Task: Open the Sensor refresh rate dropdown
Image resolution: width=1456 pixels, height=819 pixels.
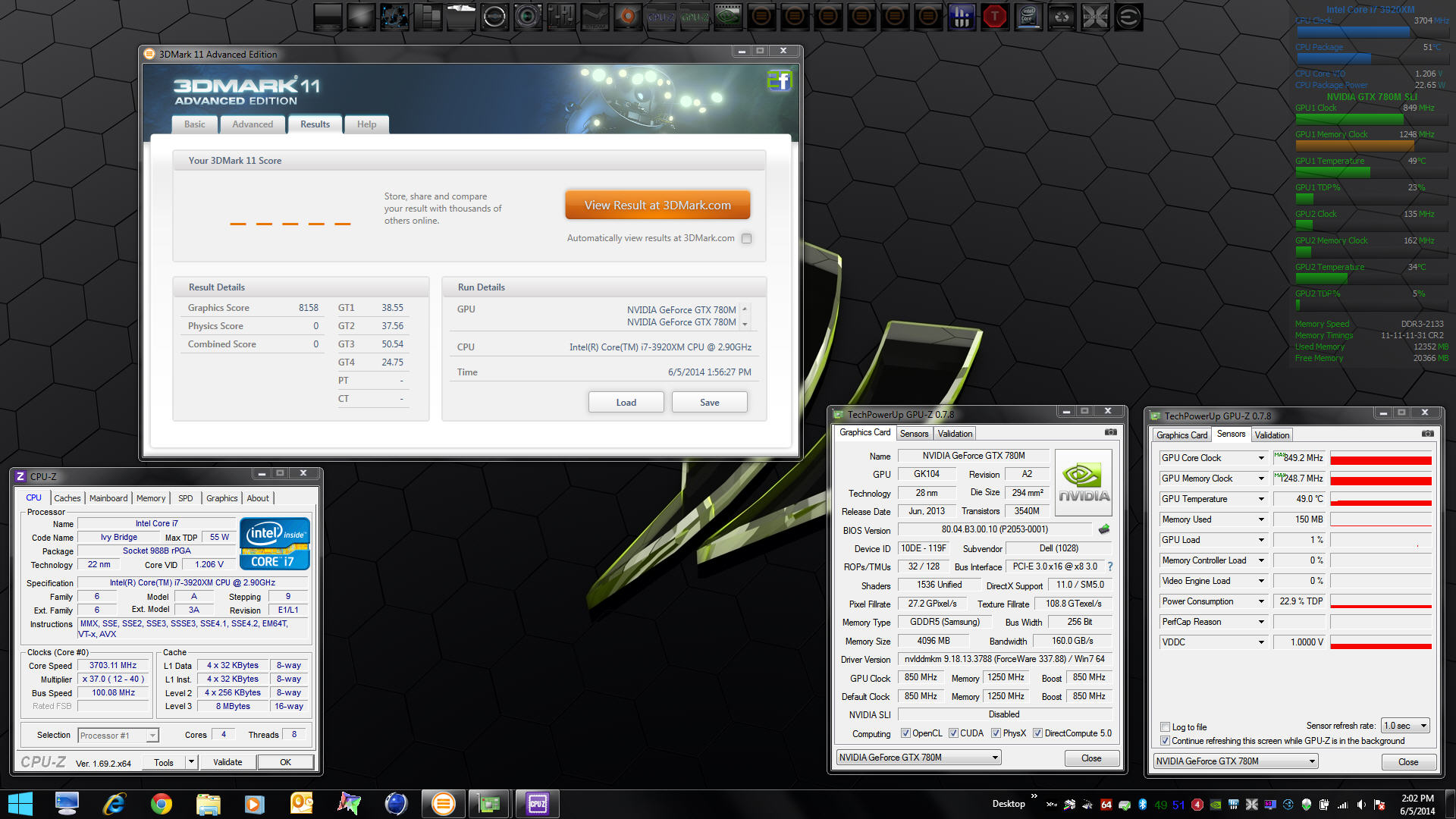Action: (1405, 726)
